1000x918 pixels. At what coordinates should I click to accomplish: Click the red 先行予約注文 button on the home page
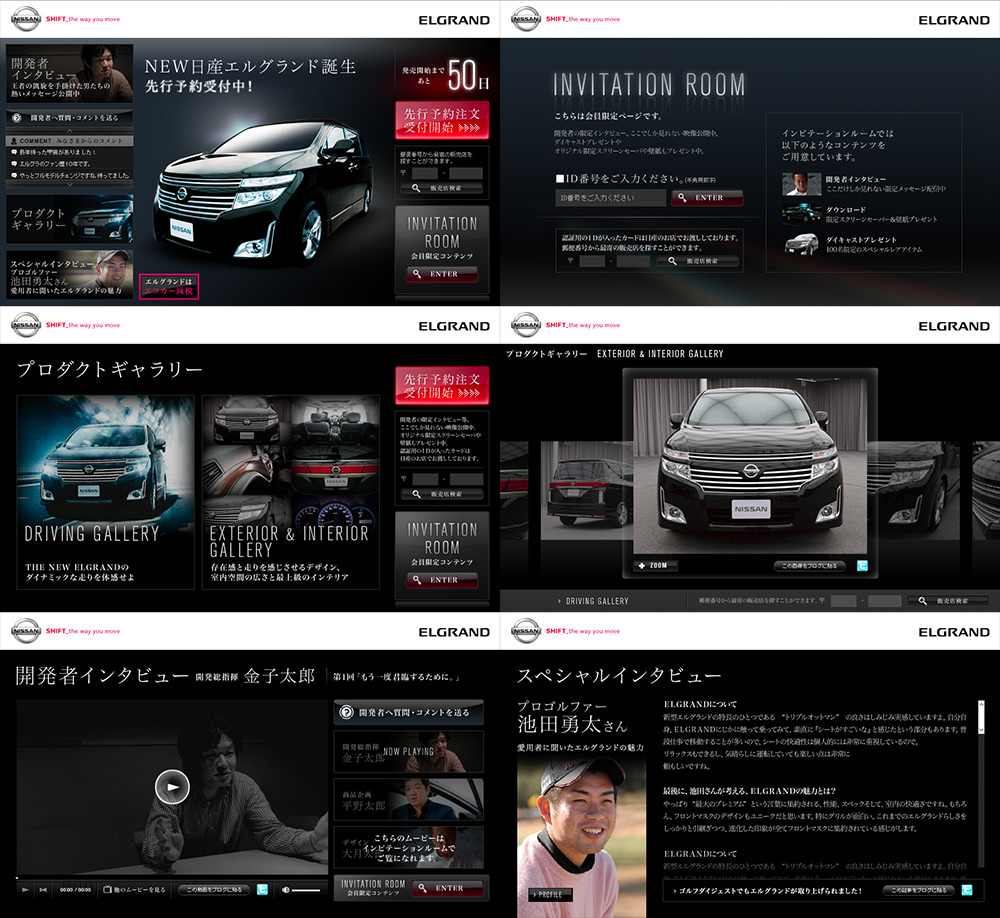pos(442,120)
